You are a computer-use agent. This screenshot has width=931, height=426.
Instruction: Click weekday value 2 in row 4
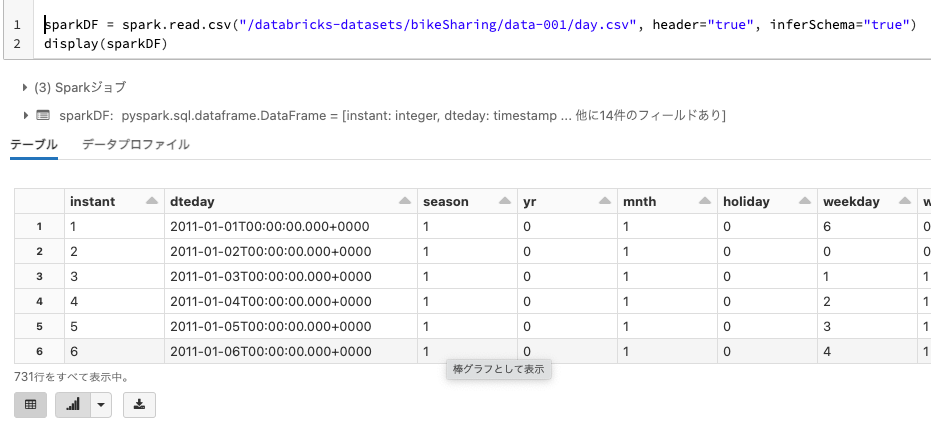tap(867, 301)
